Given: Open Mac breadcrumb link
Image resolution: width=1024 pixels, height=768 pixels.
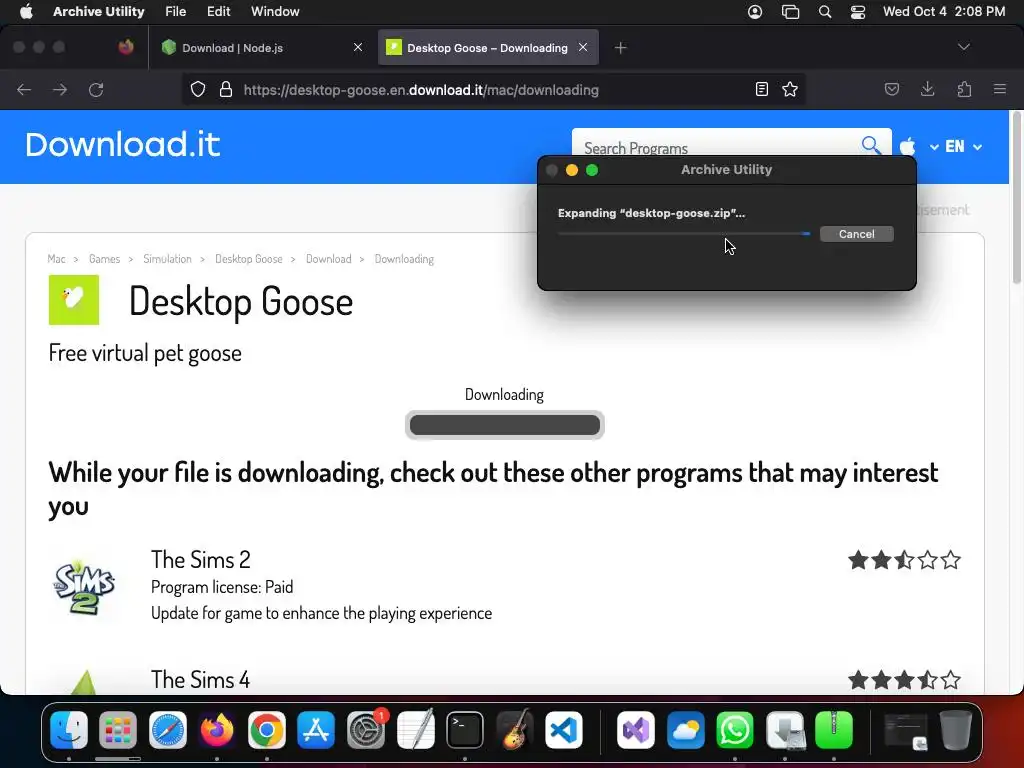Looking at the screenshot, I should [x=56, y=259].
